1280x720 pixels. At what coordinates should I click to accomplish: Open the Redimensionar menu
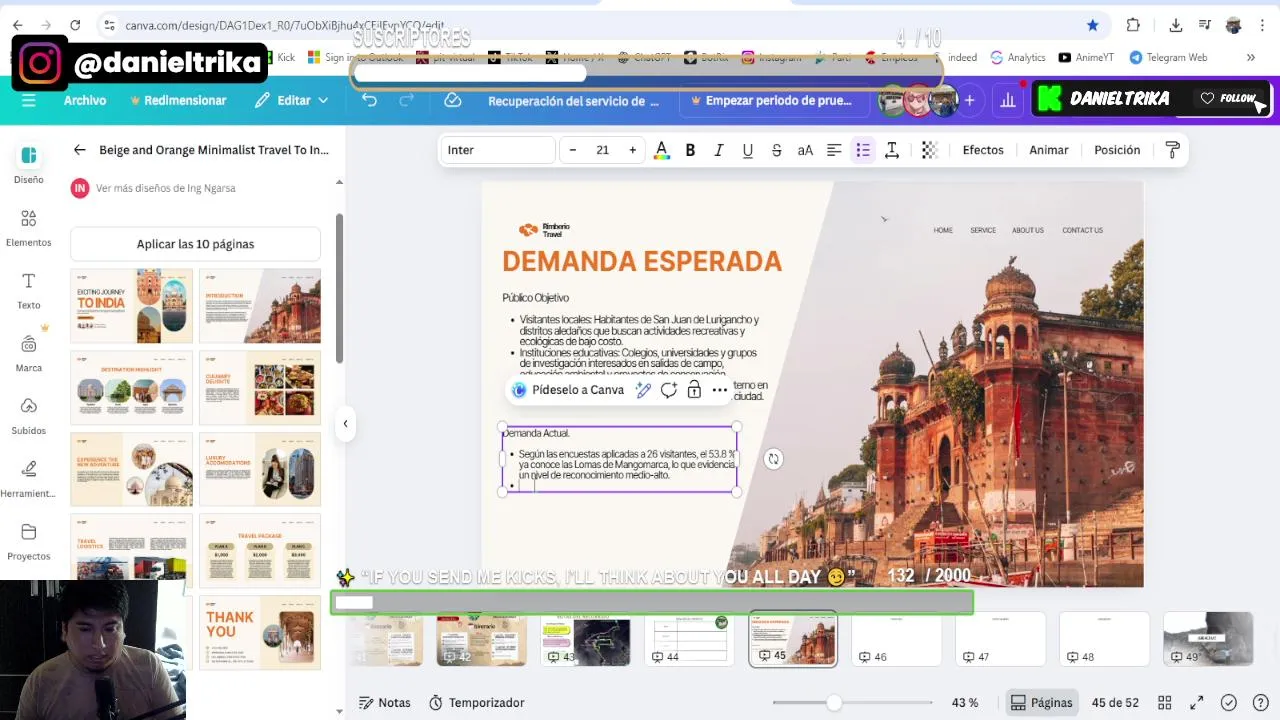(178, 100)
